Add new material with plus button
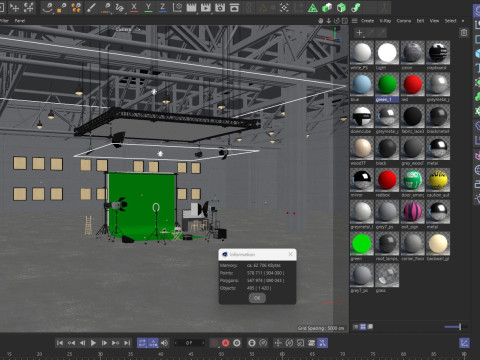The height and width of the screenshot is (360, 480). click(x=359, y=33)
